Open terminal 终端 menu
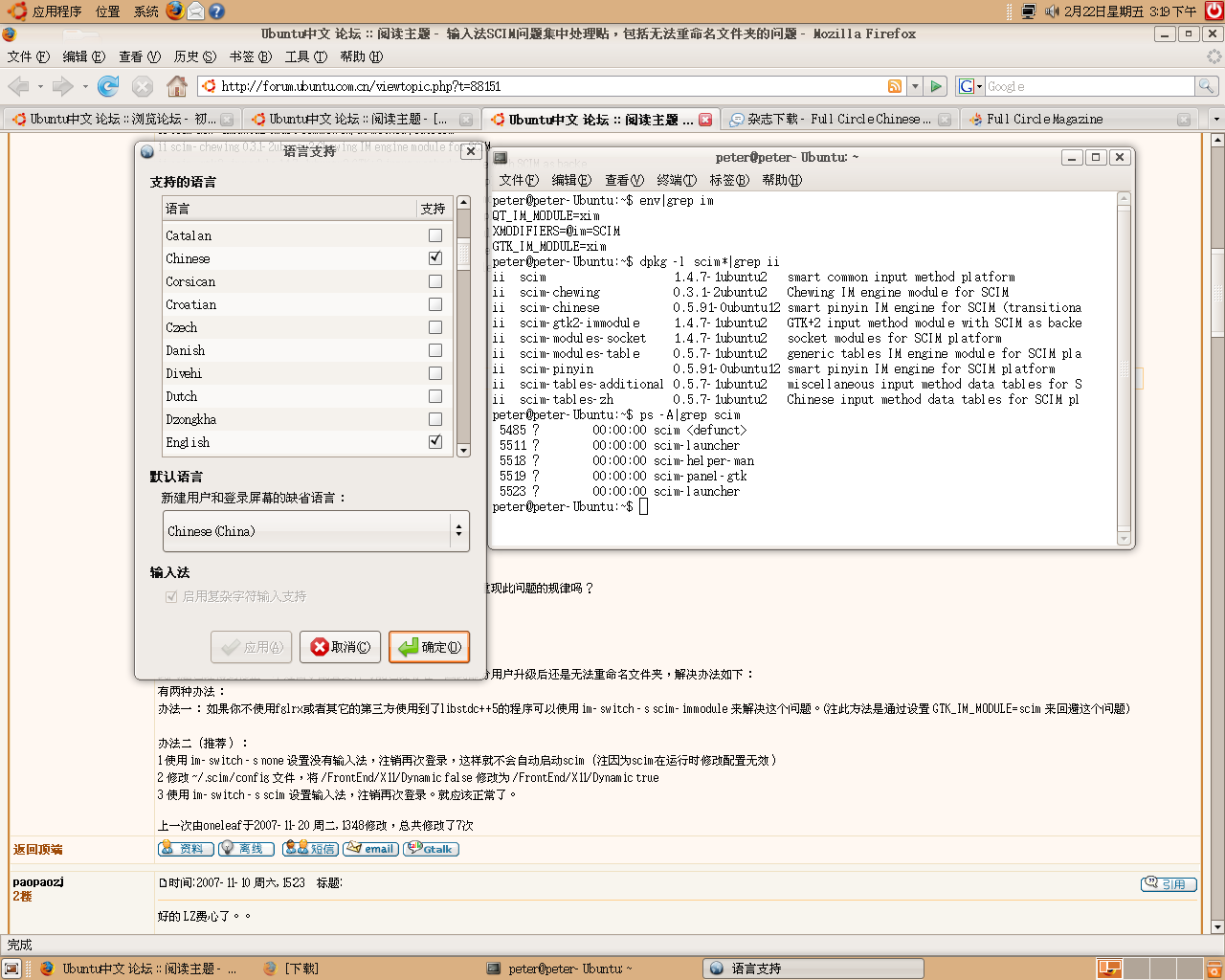 (677, 180)
